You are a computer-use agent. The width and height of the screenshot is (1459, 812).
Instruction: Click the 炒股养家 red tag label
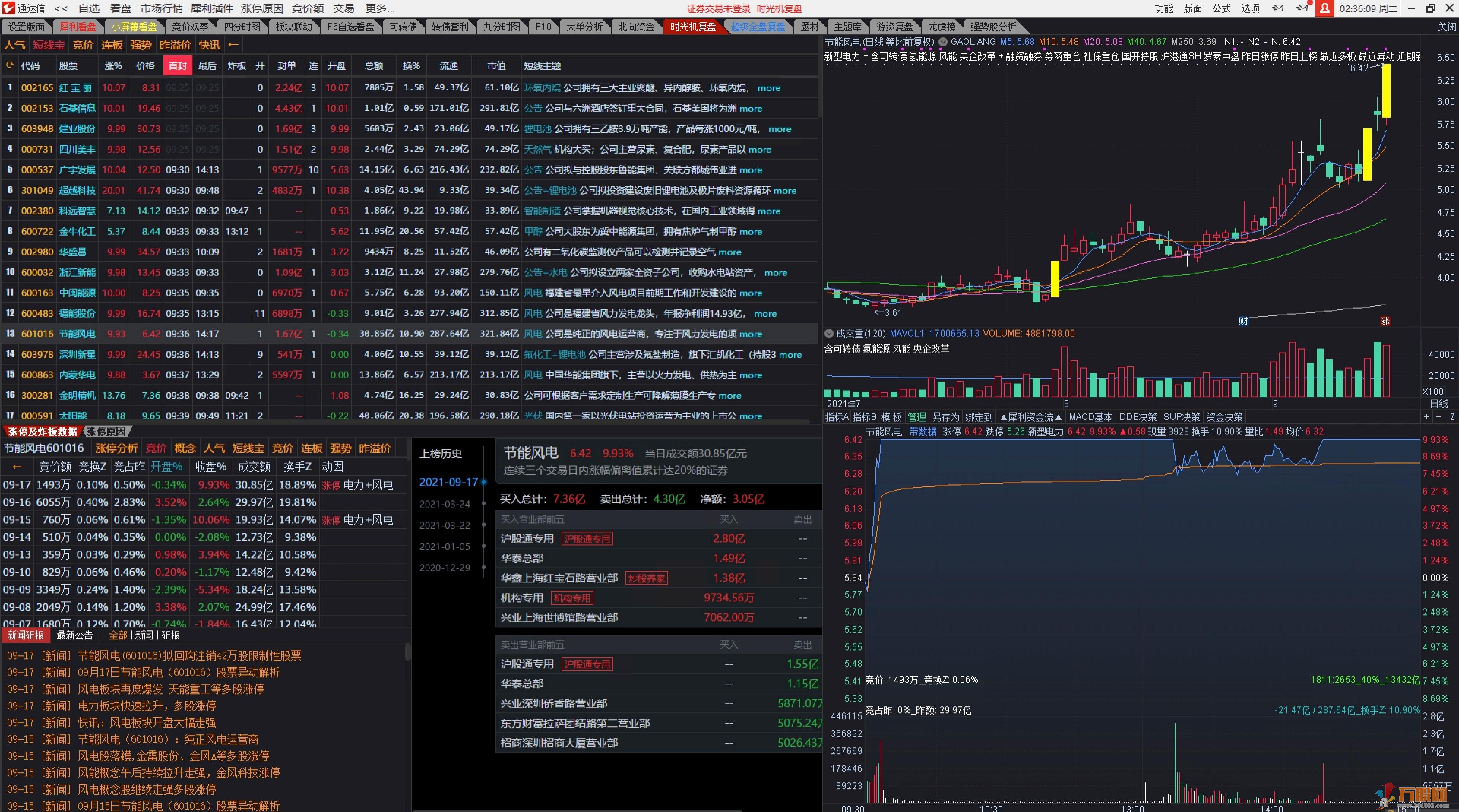(646, 578)
